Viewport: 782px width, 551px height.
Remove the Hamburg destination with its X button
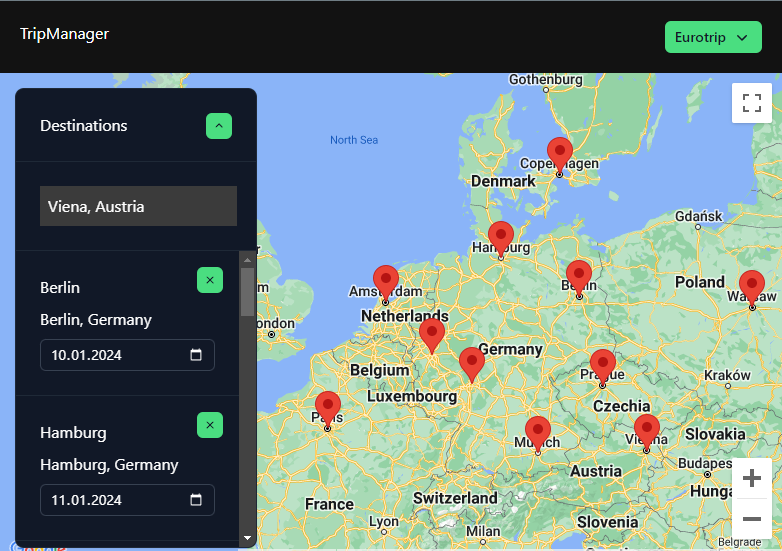(210, 425)
